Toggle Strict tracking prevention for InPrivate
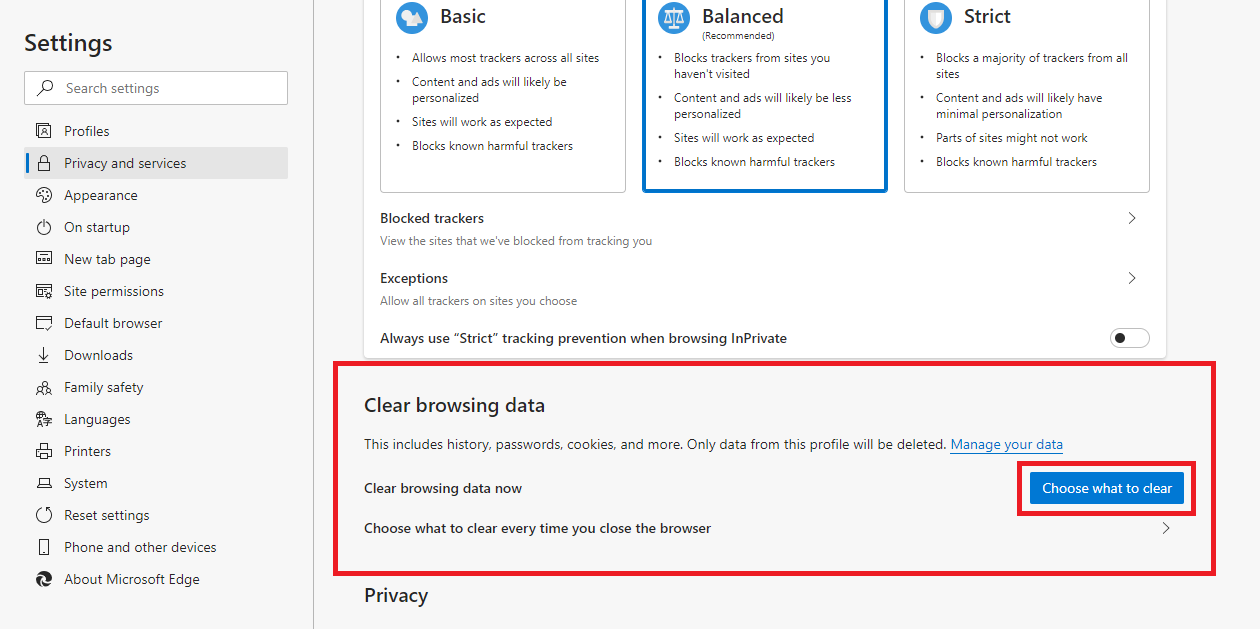This screenshot has height=629, width=1260. tap(1129, 338)
